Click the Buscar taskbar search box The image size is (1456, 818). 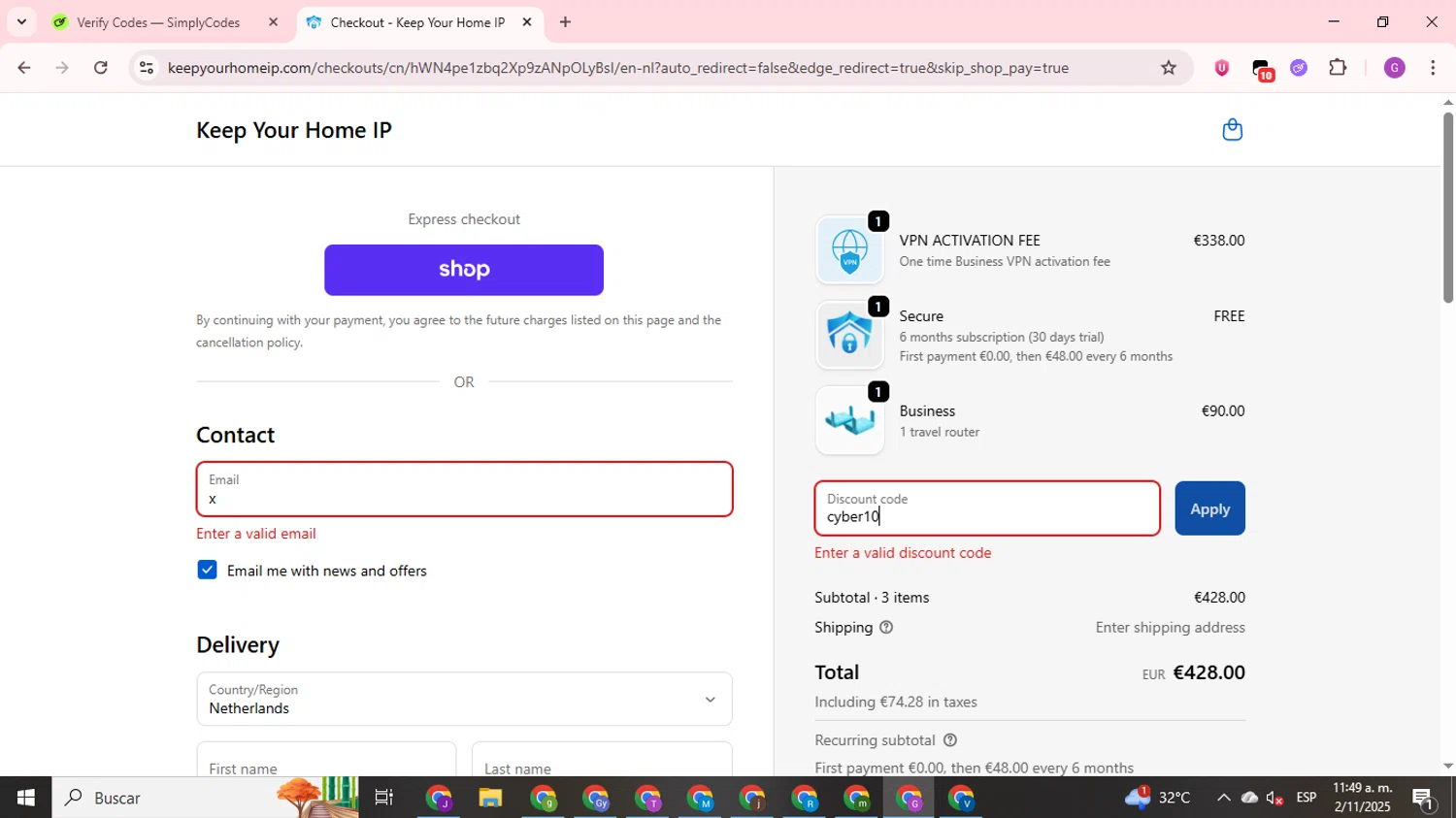[206, 798]
